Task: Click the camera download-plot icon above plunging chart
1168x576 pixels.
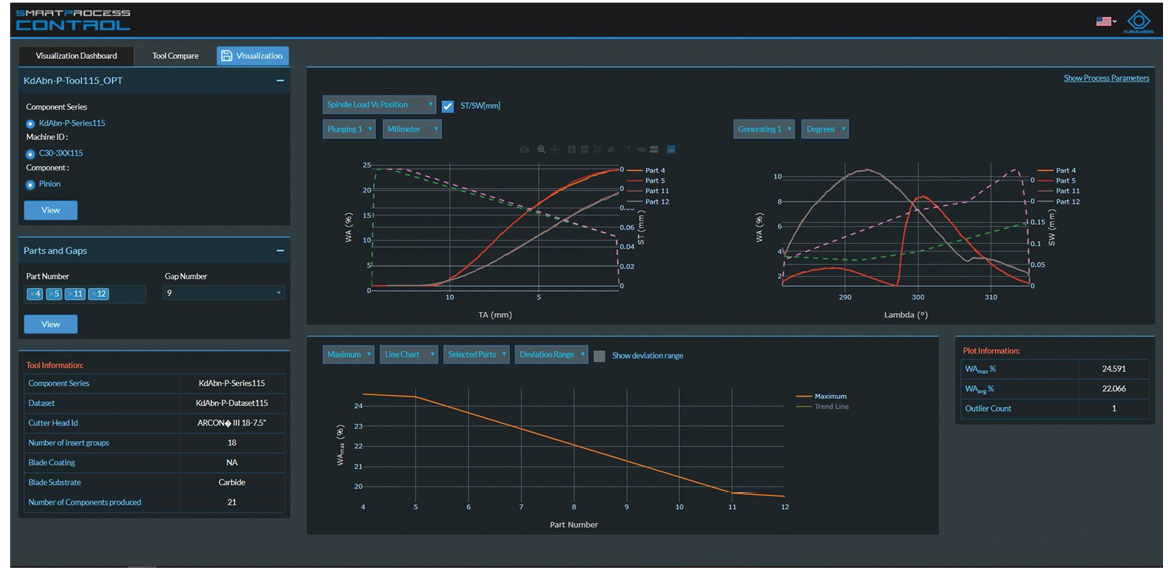Action: click(x=524, y=150)
